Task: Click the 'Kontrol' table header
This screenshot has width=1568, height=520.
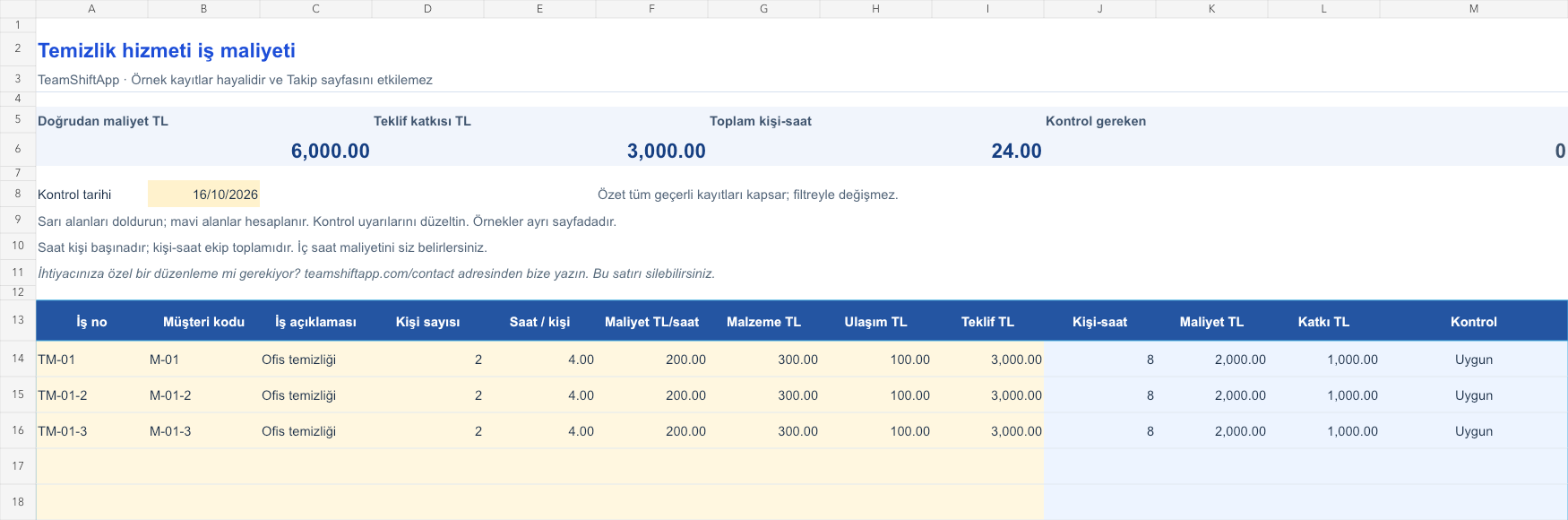Action: click(x=1473, y=322)
